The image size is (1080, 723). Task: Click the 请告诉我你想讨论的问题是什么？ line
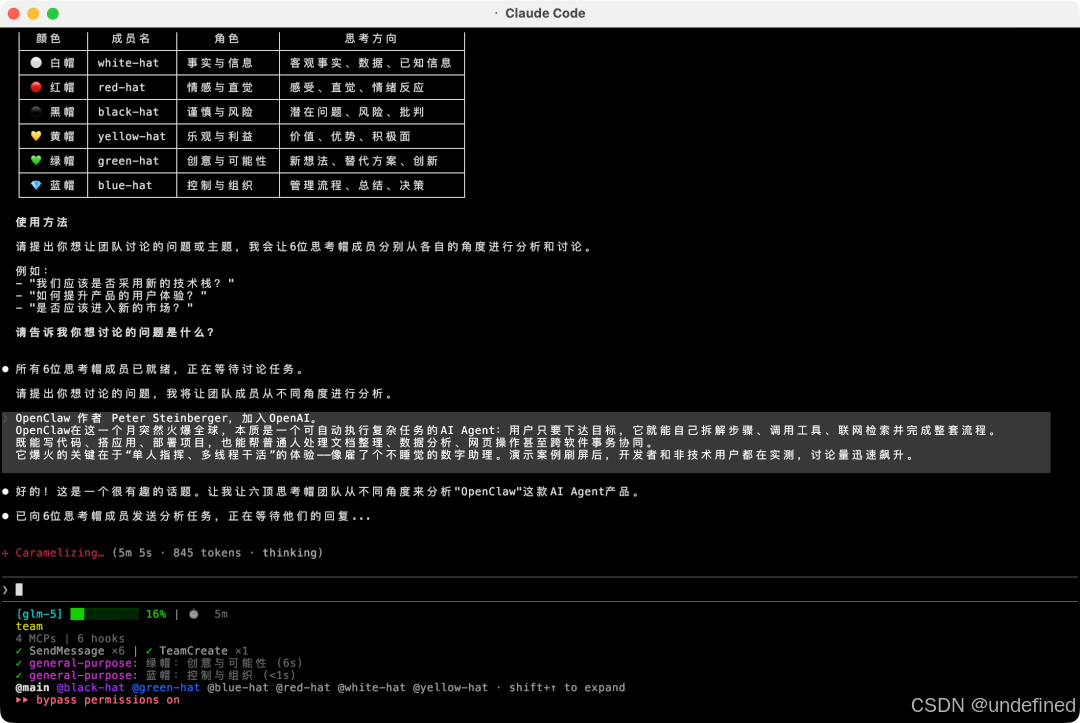tap(115, 333)
